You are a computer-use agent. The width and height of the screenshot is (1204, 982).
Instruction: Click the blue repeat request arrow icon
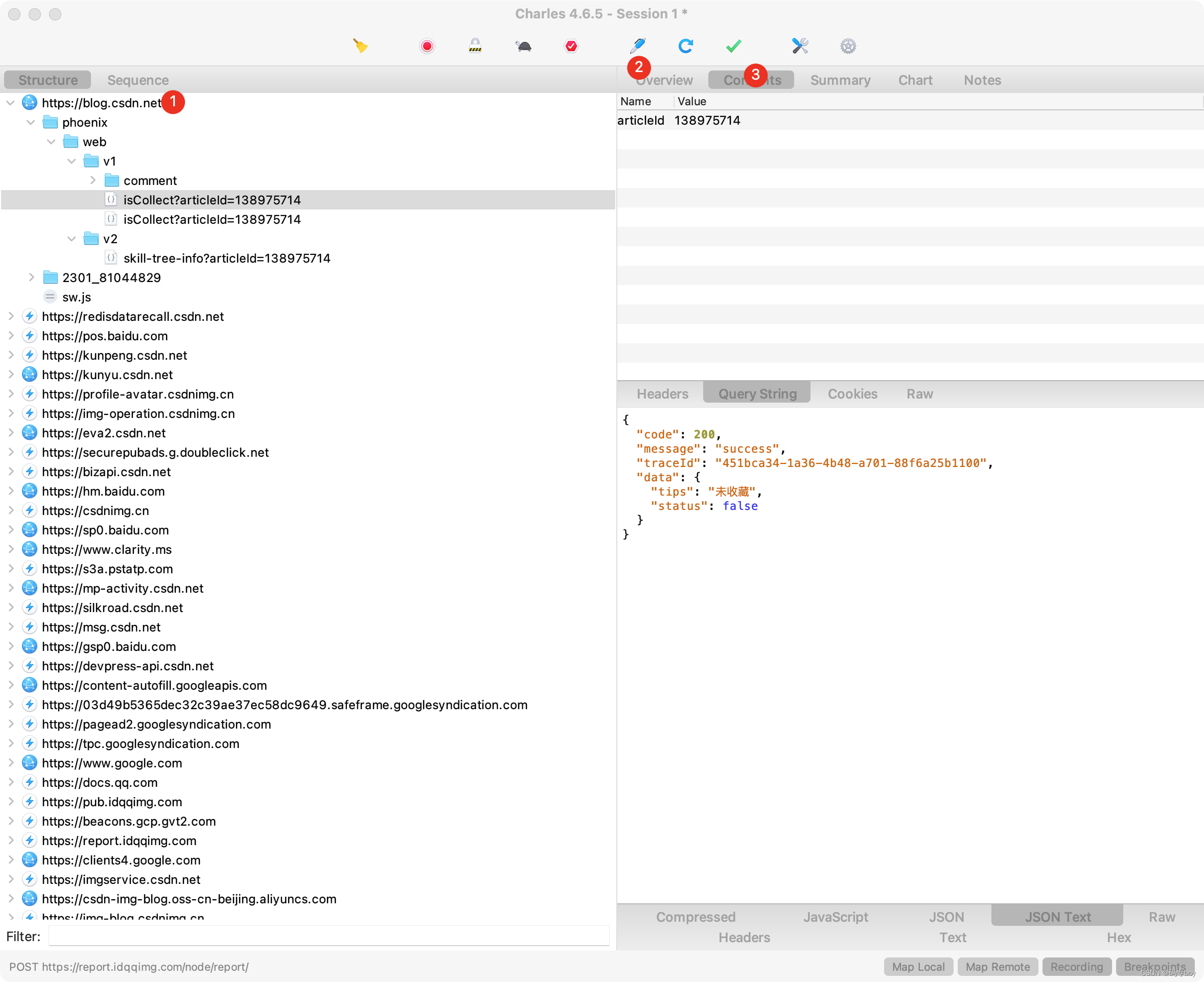[686, 46]
